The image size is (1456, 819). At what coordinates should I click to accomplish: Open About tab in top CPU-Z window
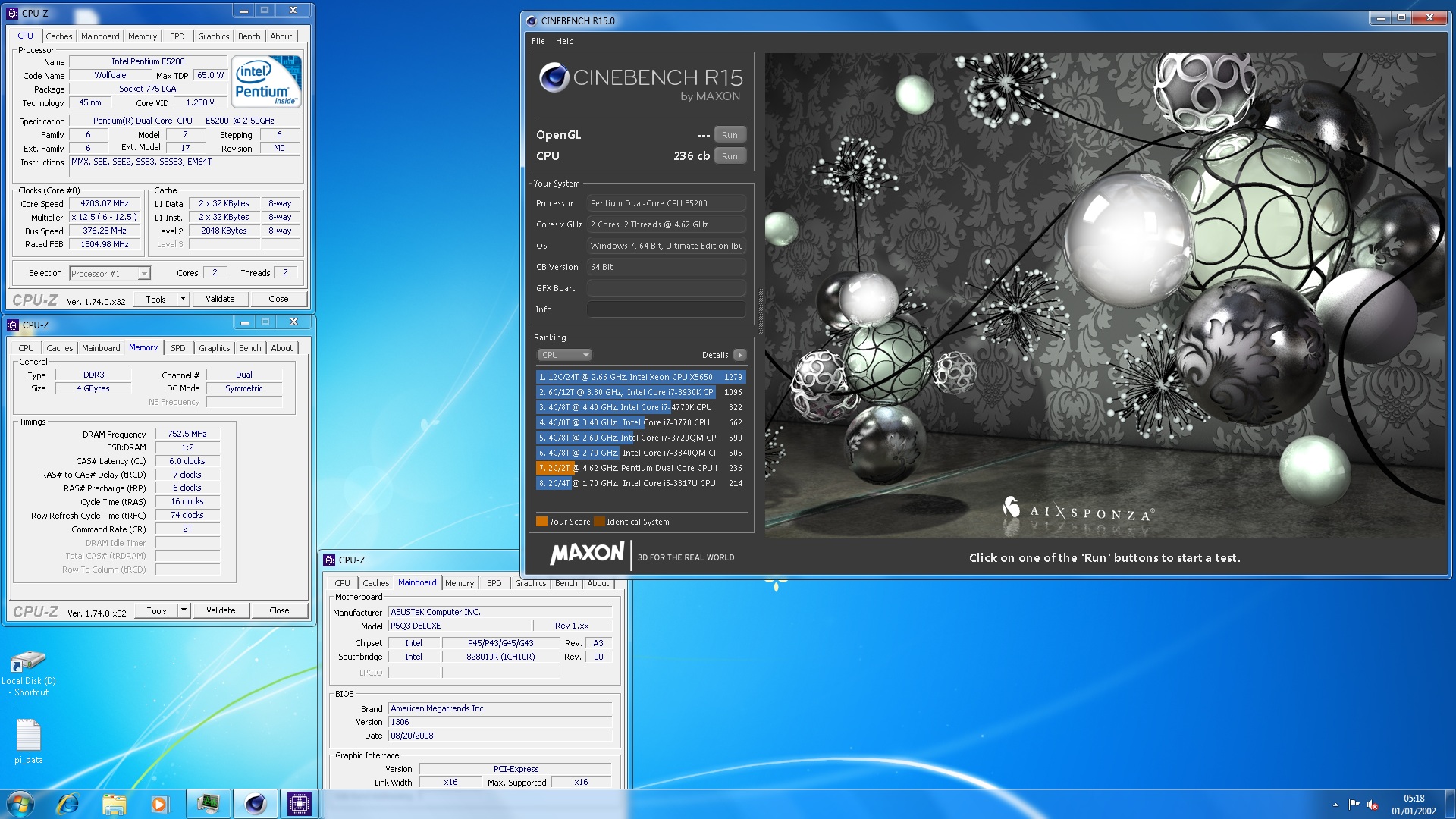pos(281,36)
